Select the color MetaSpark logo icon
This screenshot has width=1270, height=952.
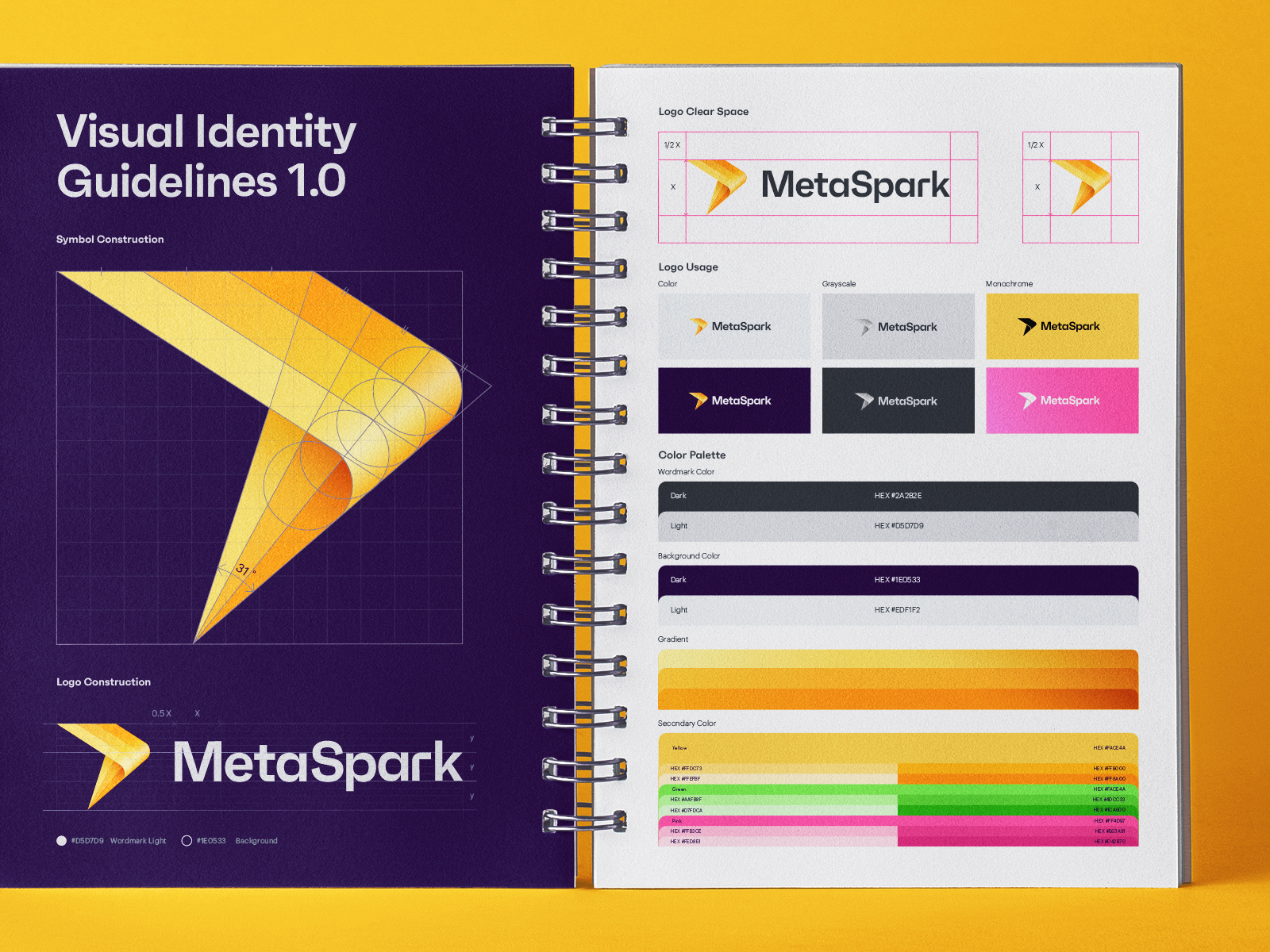[698, 325]
